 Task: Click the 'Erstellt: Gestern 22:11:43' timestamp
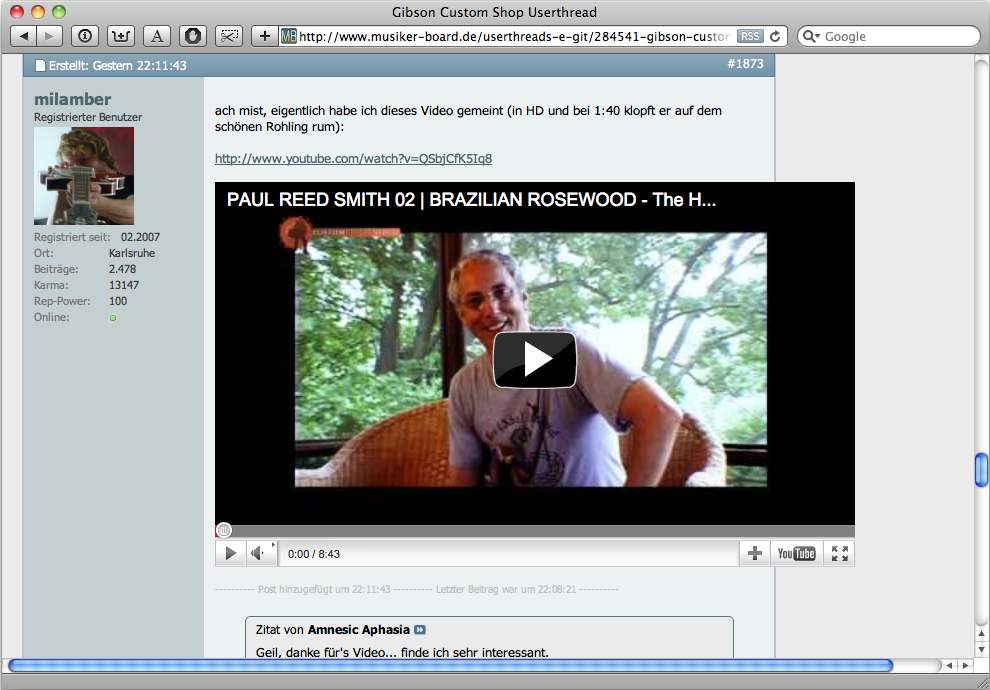click(117, 66)
